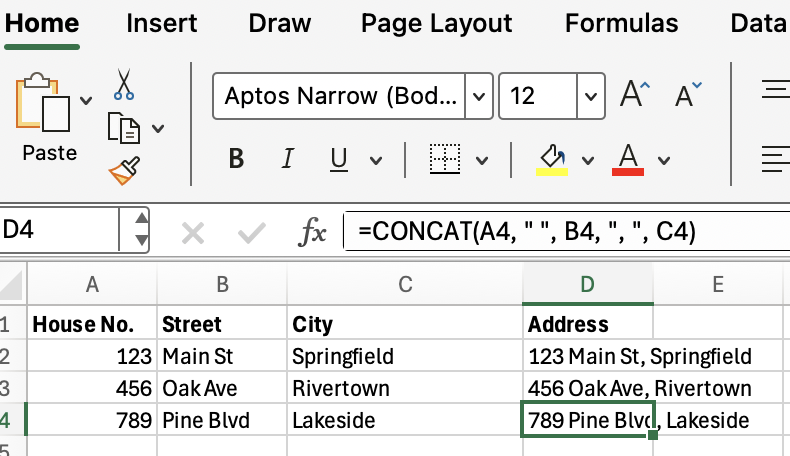Select the Address header cell
790x456 pixels.
[587, 323]
